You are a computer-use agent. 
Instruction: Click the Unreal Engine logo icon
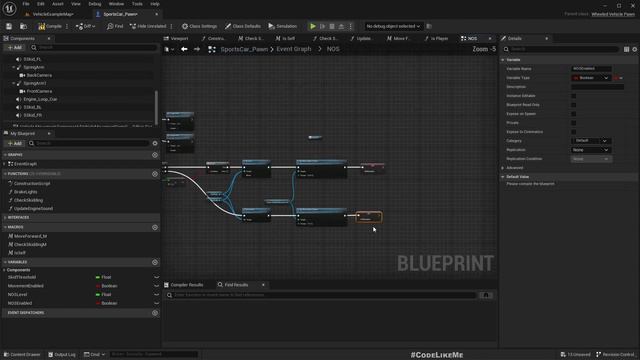(x=9, y=8)
